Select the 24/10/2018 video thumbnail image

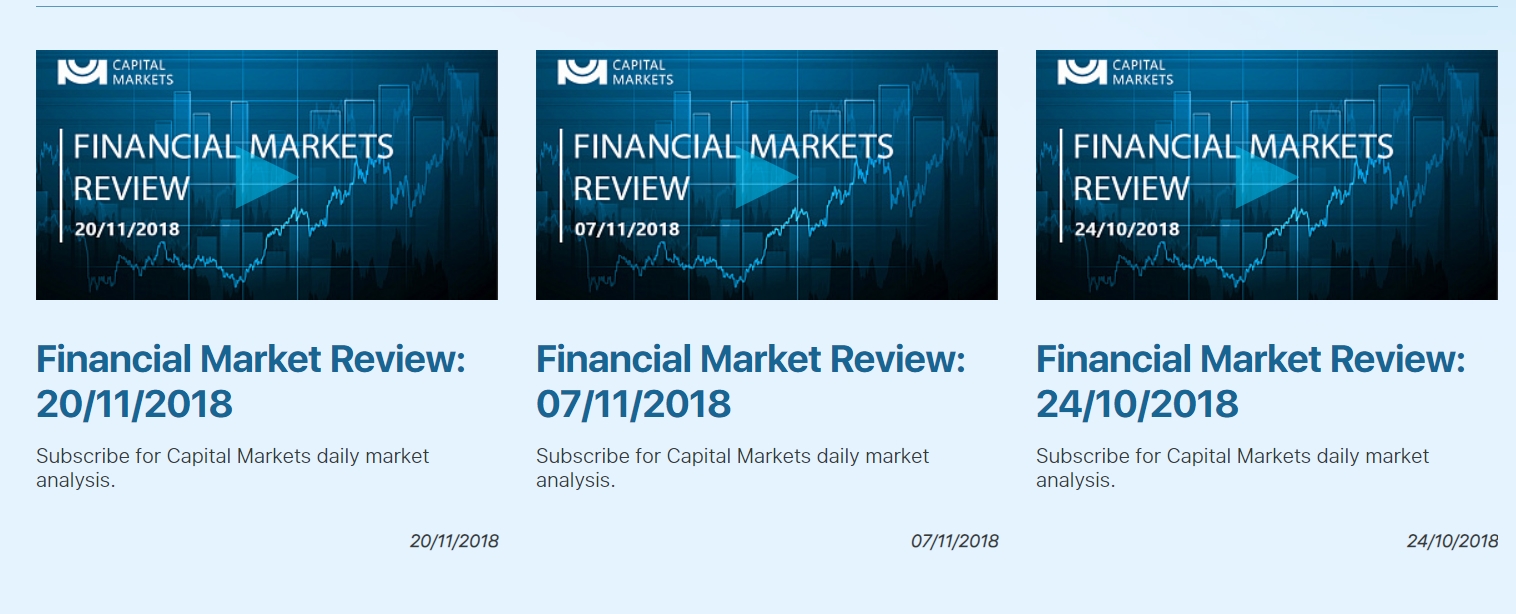pyautogui.click(x=1267, y=175)
